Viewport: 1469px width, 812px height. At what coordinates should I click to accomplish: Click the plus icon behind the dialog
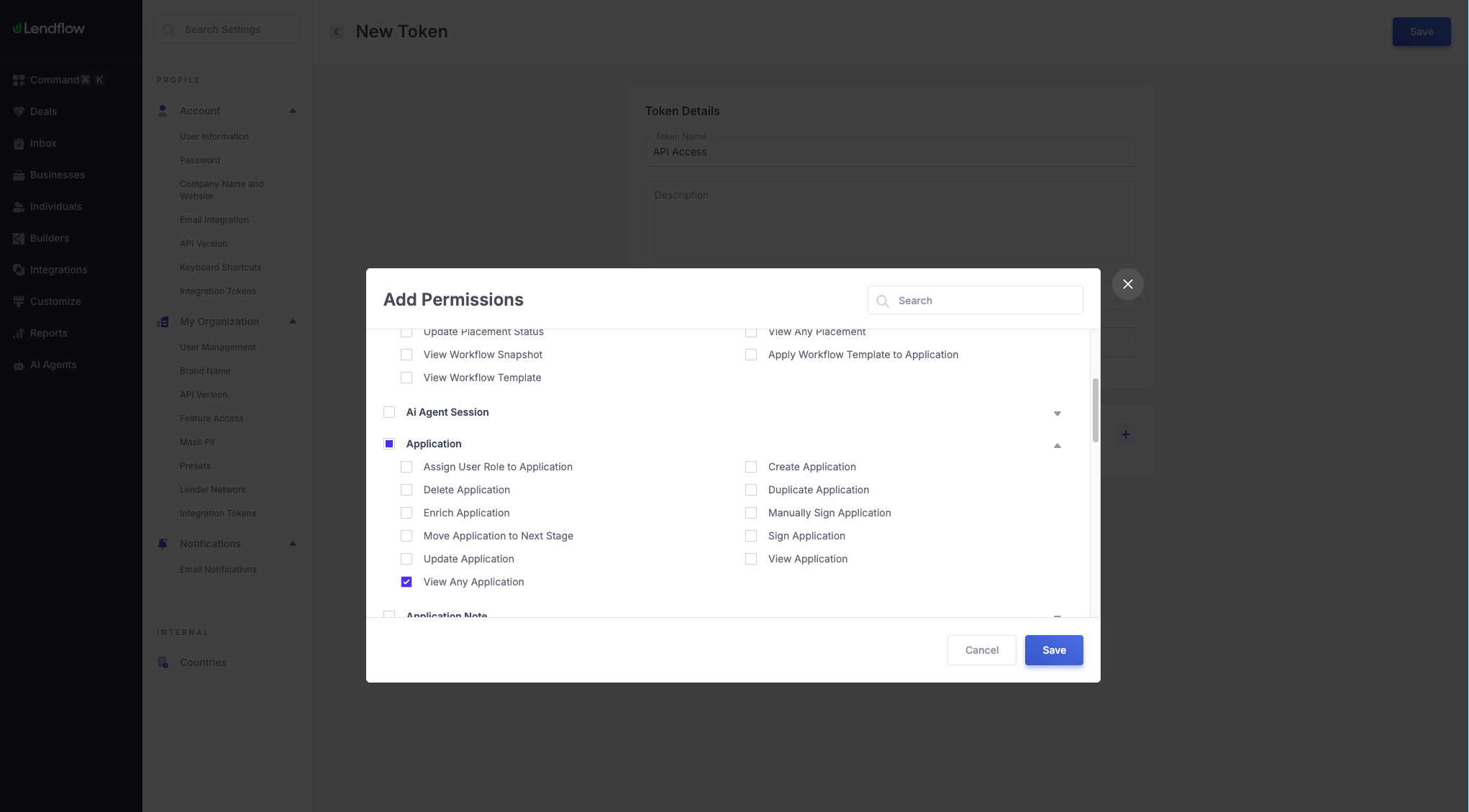tap(1126, 434)
